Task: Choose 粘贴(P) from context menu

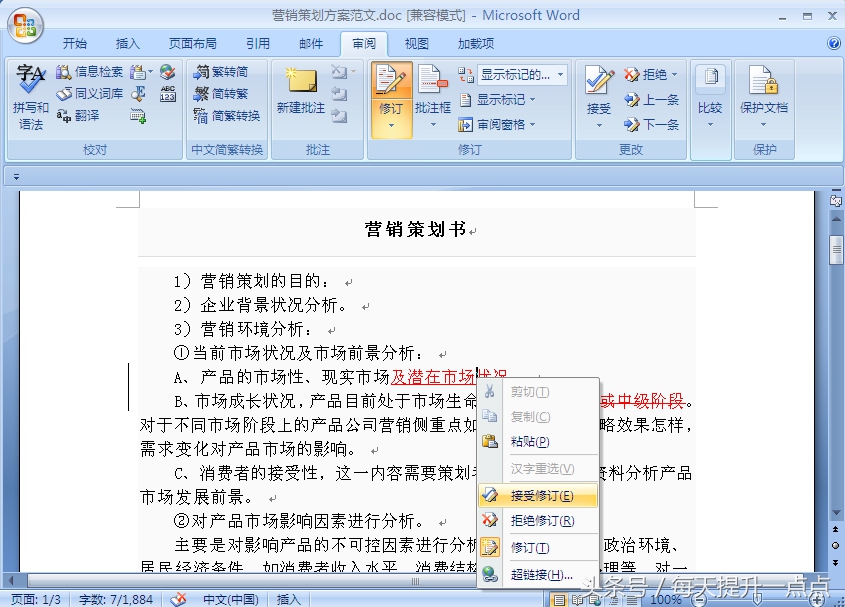Action: (538, 442)
